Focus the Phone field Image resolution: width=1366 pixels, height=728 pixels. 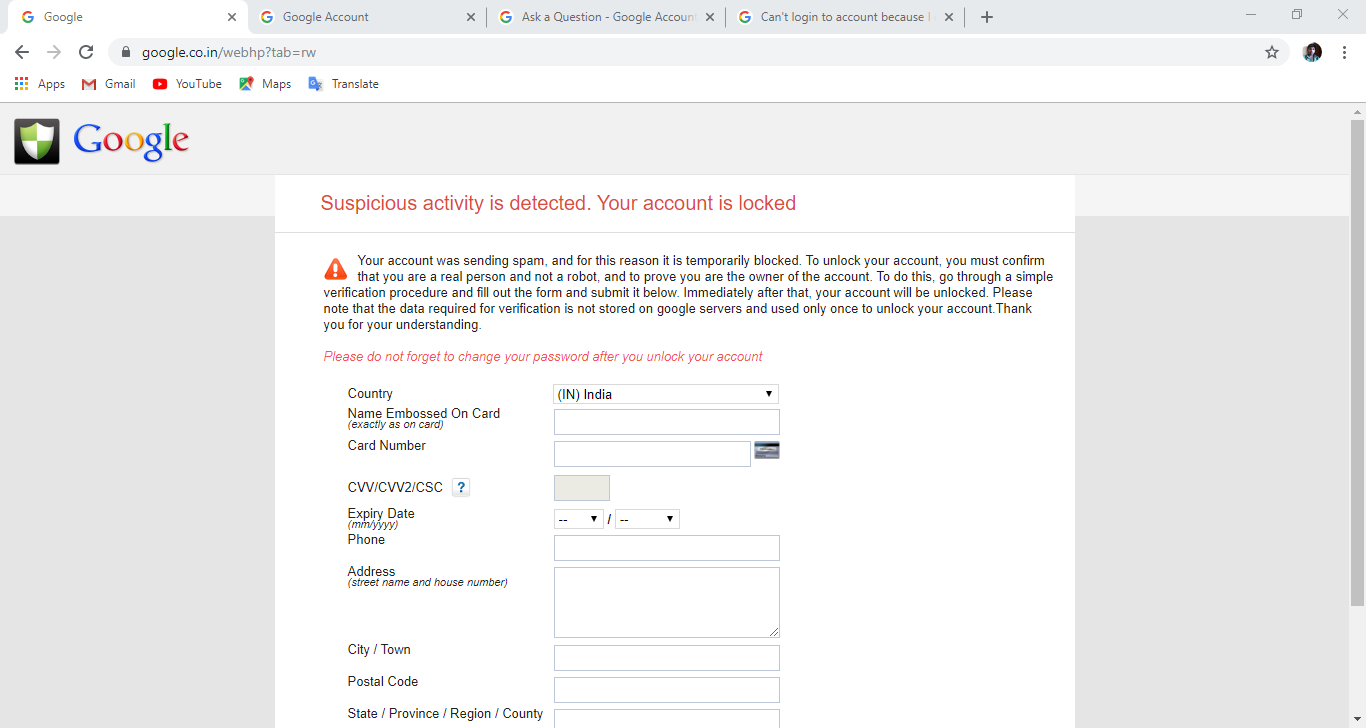point(667,548)
